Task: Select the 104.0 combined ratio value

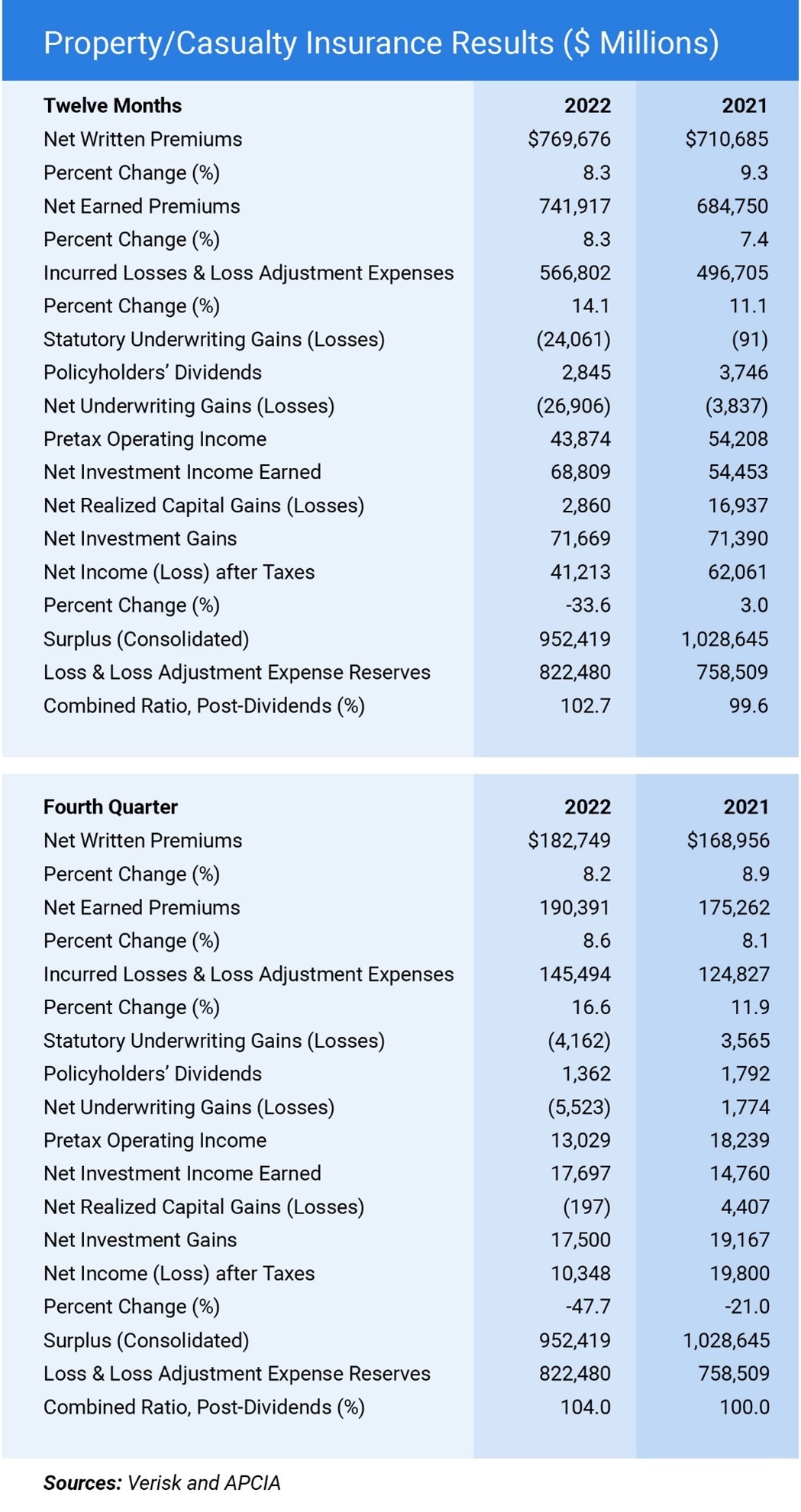Action: [x=585, y=1407]
